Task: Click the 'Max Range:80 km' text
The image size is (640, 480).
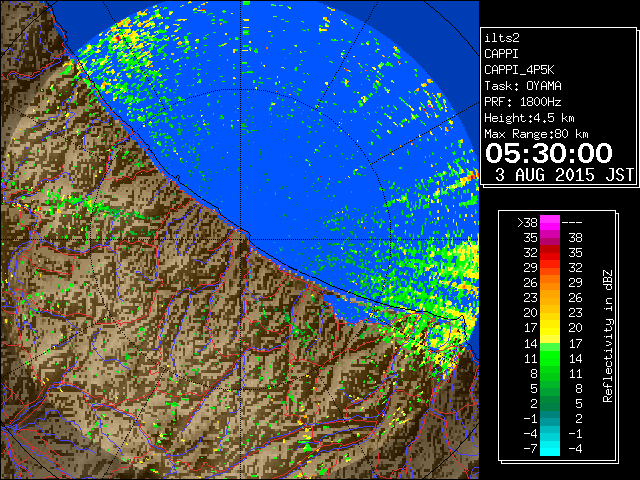Action: pyautogui.click(x=536, y=134)
